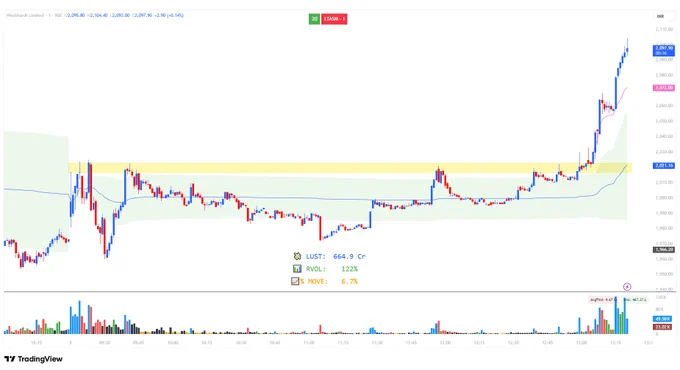Click the yellow resistance zone rectangle

click(x=350, y=168)
